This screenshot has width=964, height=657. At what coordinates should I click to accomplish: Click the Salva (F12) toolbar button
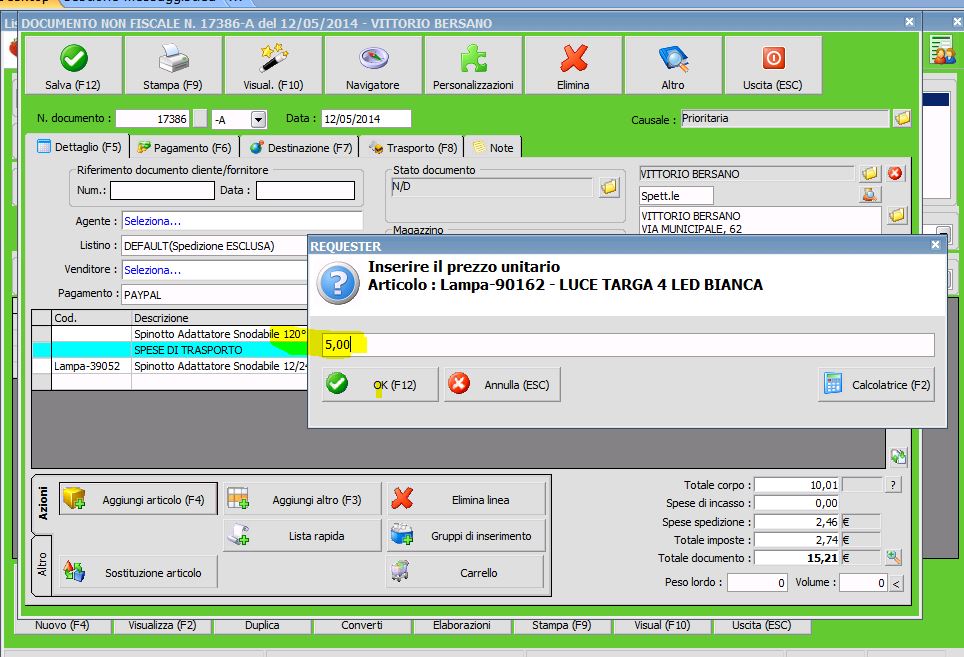tap(73, 65)
